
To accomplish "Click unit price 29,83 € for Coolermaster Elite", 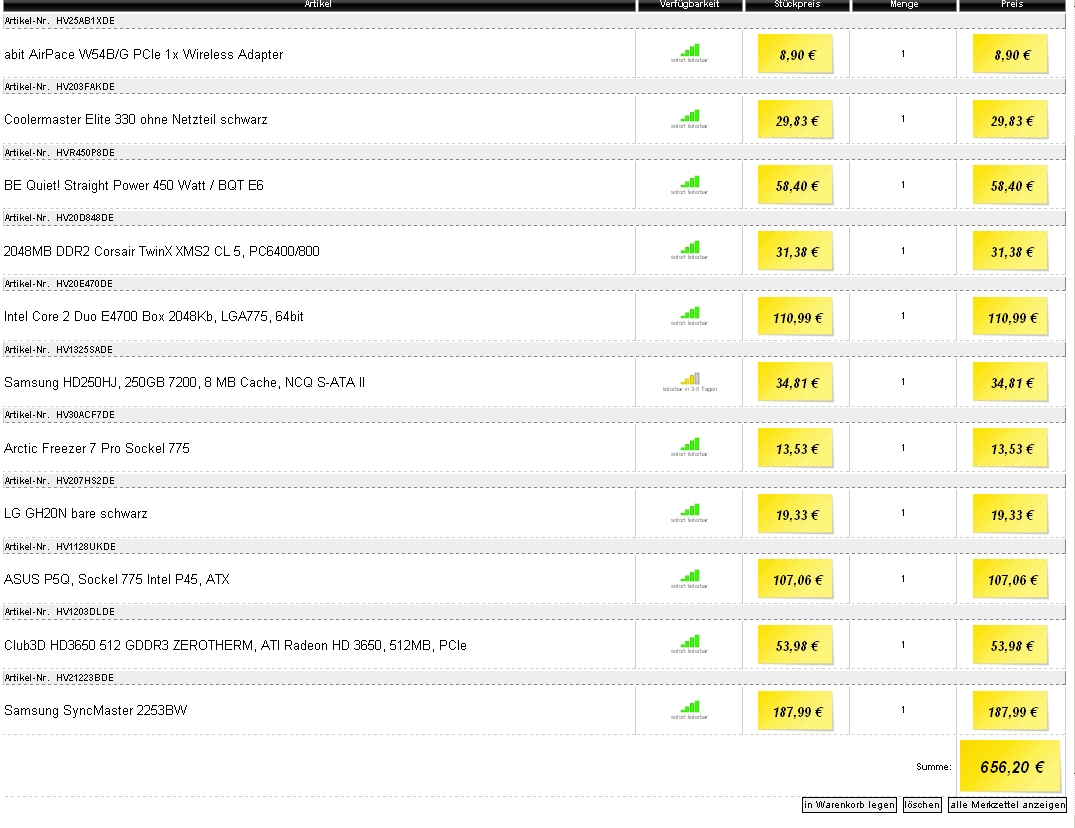I will [x=795, y=120].
